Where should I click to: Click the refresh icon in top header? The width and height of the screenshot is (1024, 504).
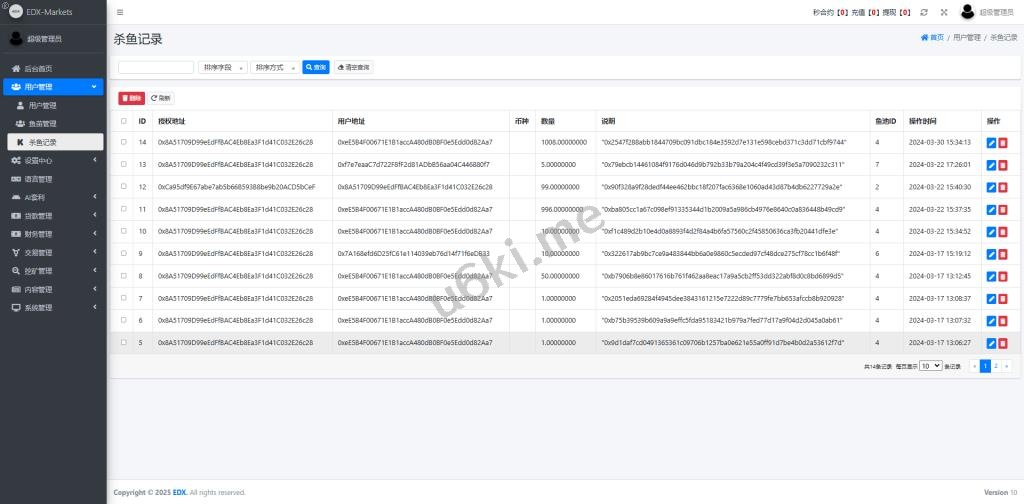(x=924, y=12)
